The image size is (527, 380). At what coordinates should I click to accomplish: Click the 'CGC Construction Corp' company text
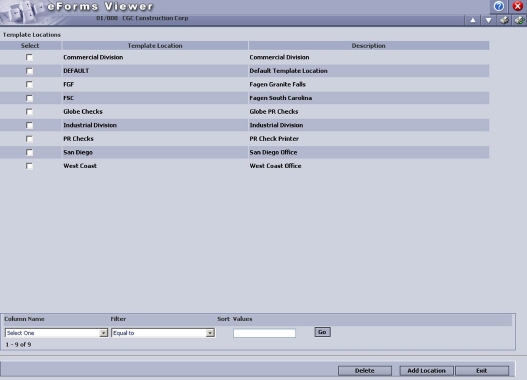(155, 18)
